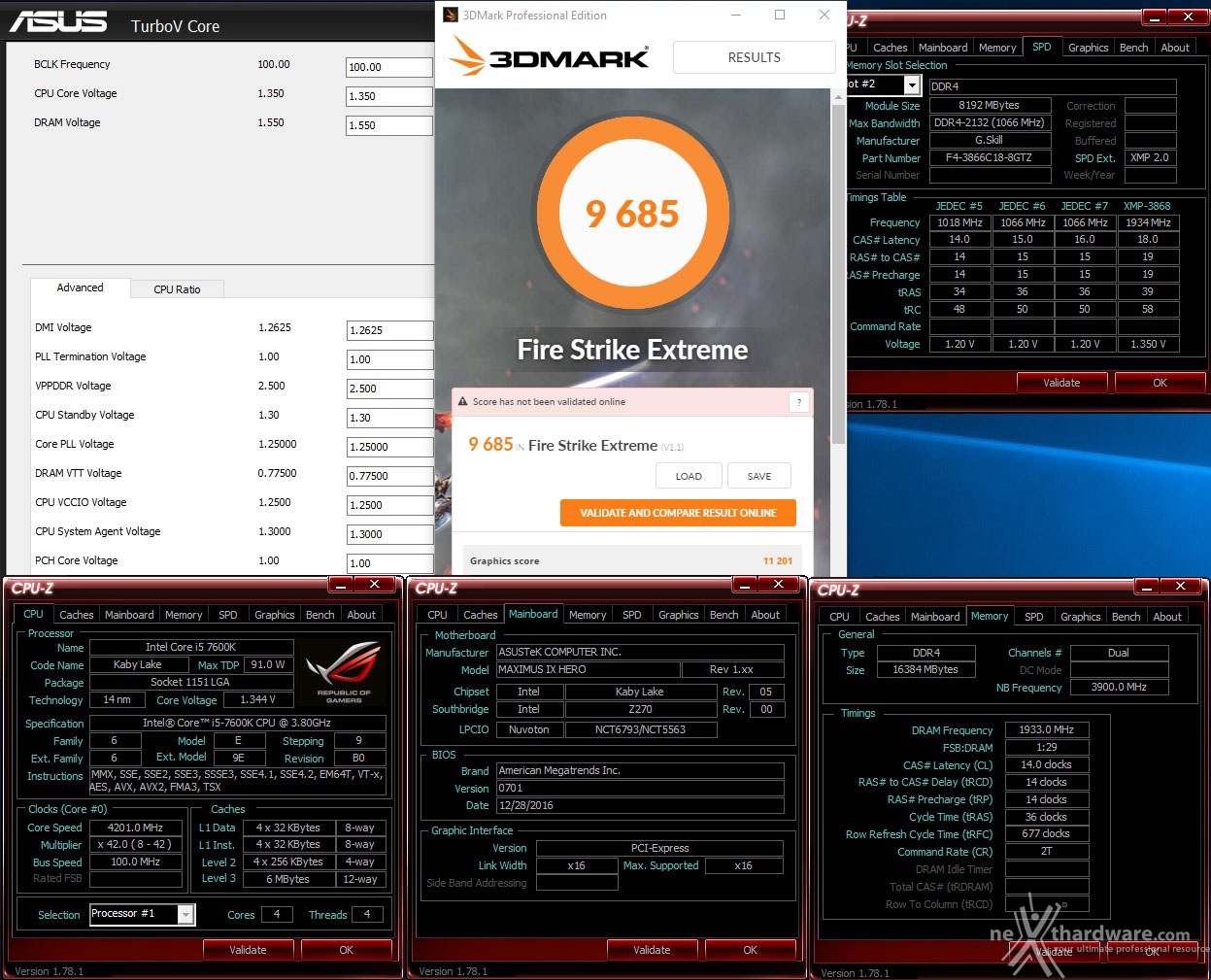Click the PCH Core Voltage input field
Screen dimensions: 1211x980
389,563
